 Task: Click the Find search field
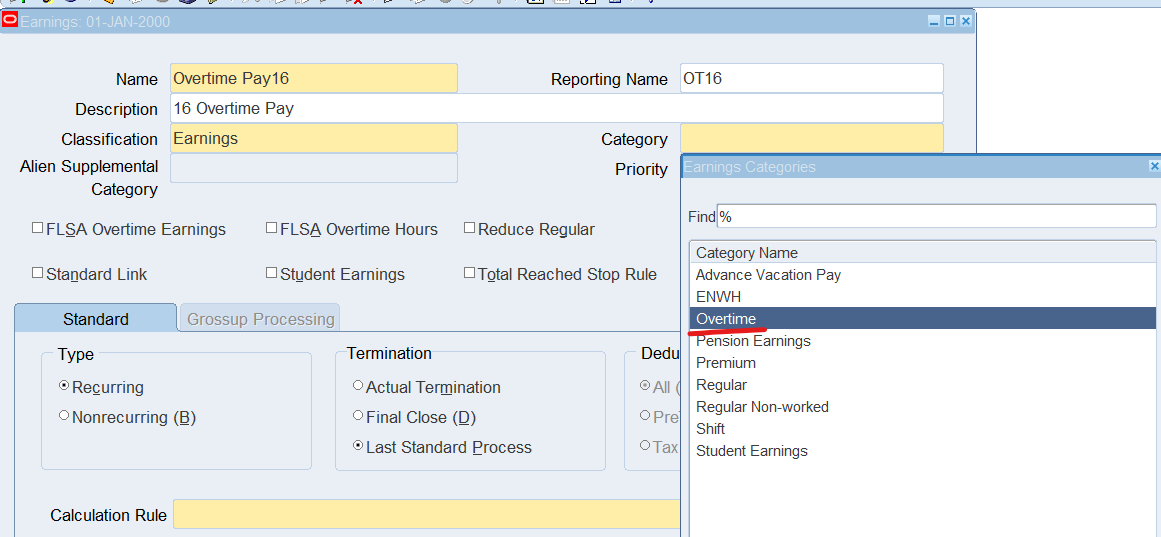pyautogui.click(x=935, y=216)
